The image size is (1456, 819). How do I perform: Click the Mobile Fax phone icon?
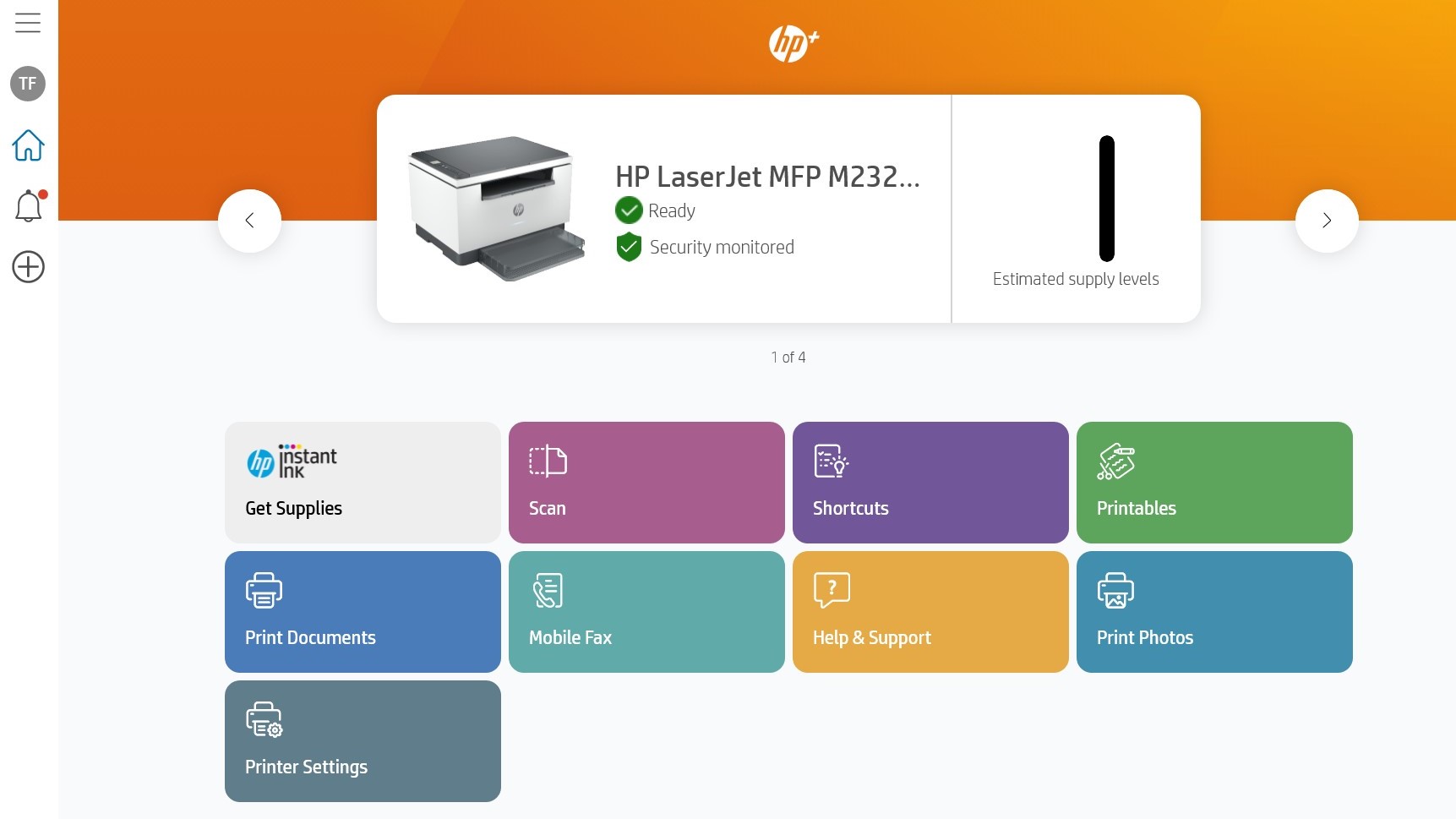point(548,590)
